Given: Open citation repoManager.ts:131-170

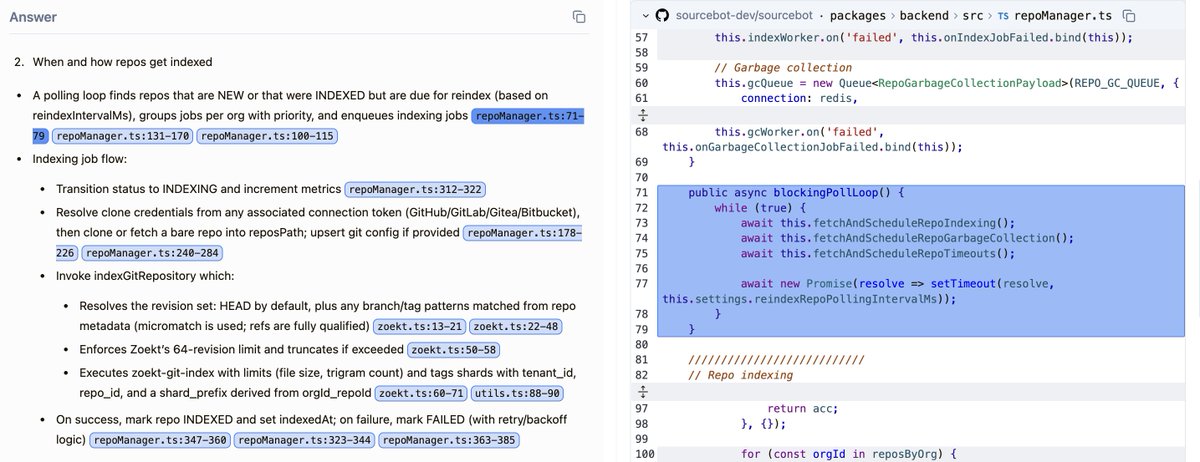Looking at the screenshot, I should pyautogui.click(x=122, y=136).
